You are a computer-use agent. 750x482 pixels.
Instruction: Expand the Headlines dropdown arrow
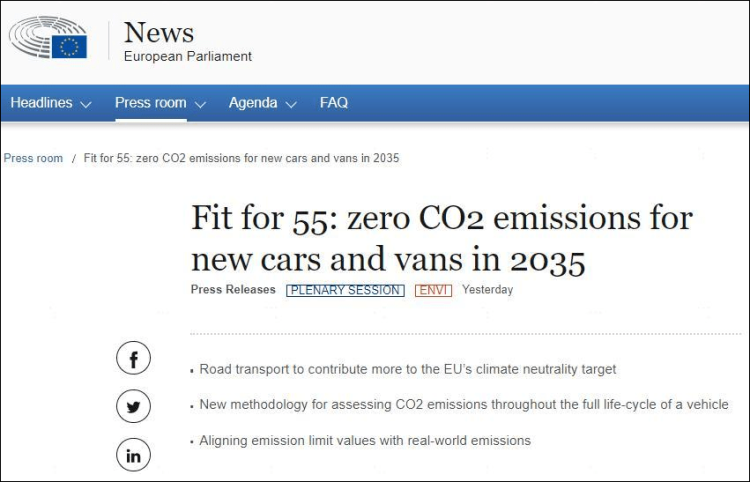pos(86,104)
